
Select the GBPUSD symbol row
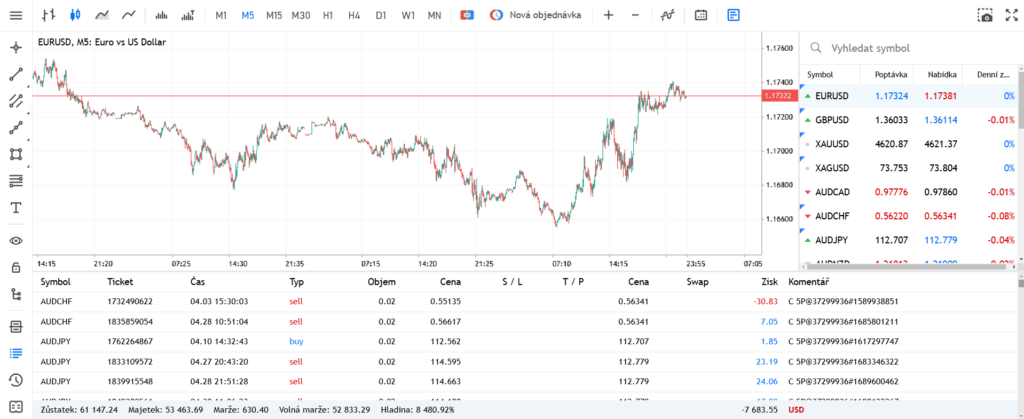pos(908,120)
